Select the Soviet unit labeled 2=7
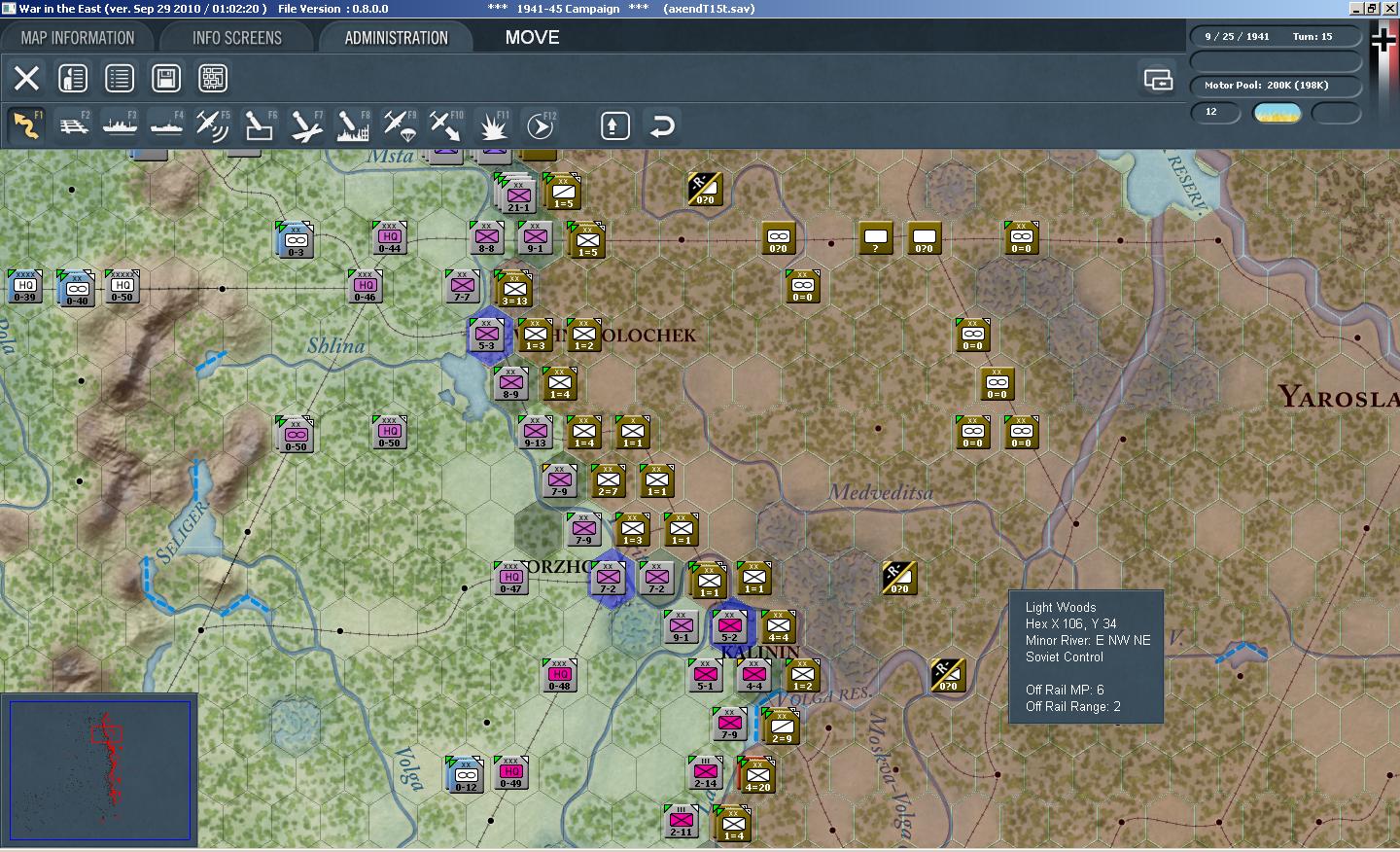 (x=609, y=481)
